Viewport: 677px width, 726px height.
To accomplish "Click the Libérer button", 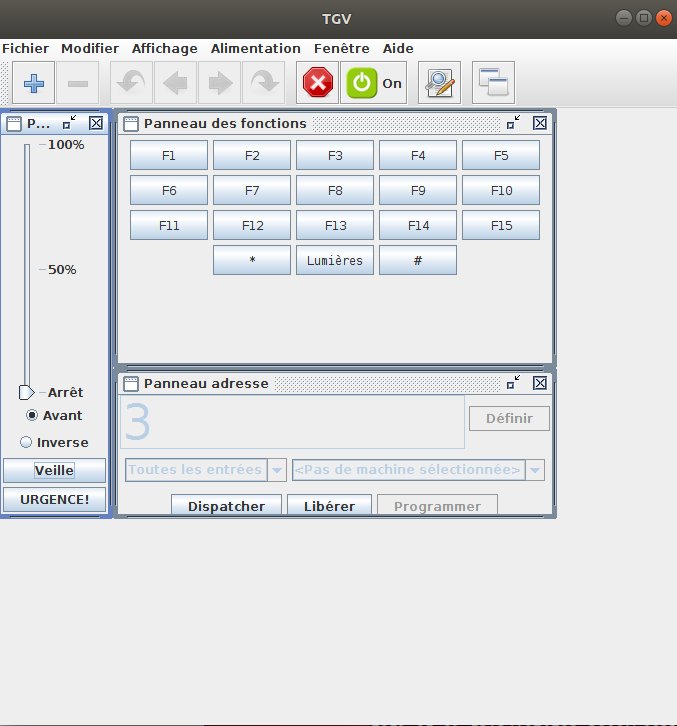I will click(329, 505).
